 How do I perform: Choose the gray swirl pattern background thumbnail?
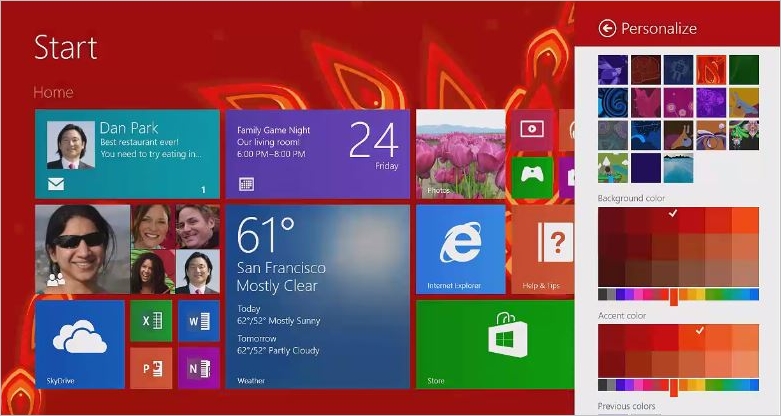(613, 135)
